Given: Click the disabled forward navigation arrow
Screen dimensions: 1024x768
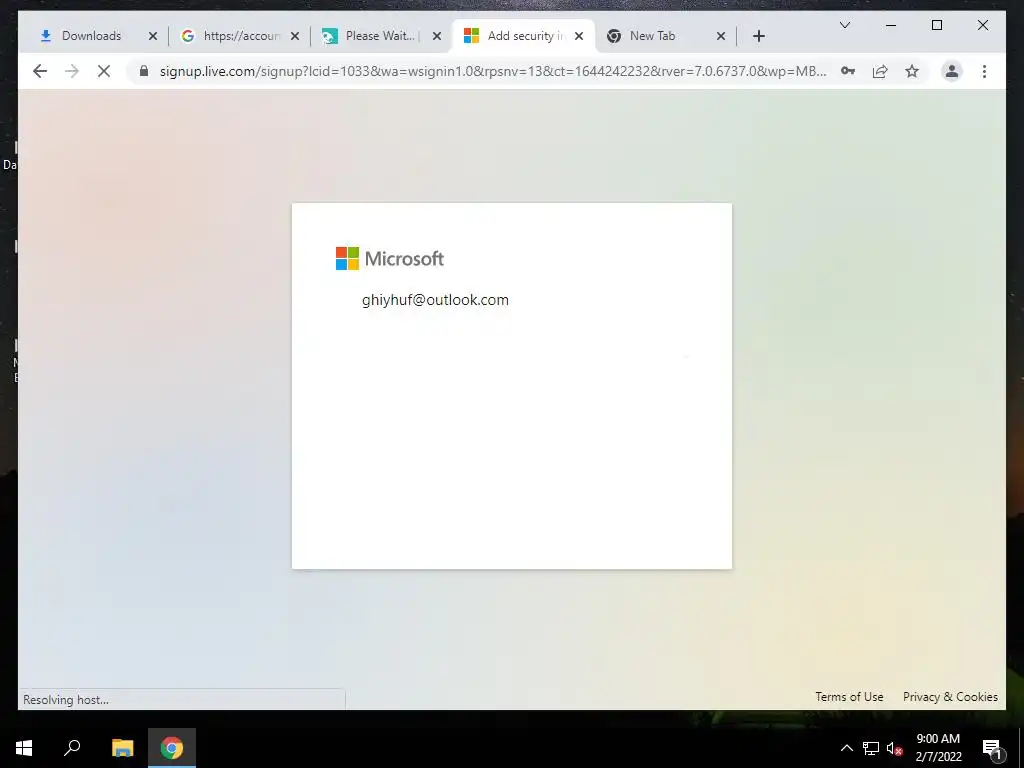Looking at the screenshot, I should pyautogui.click(x=72, y=71).
